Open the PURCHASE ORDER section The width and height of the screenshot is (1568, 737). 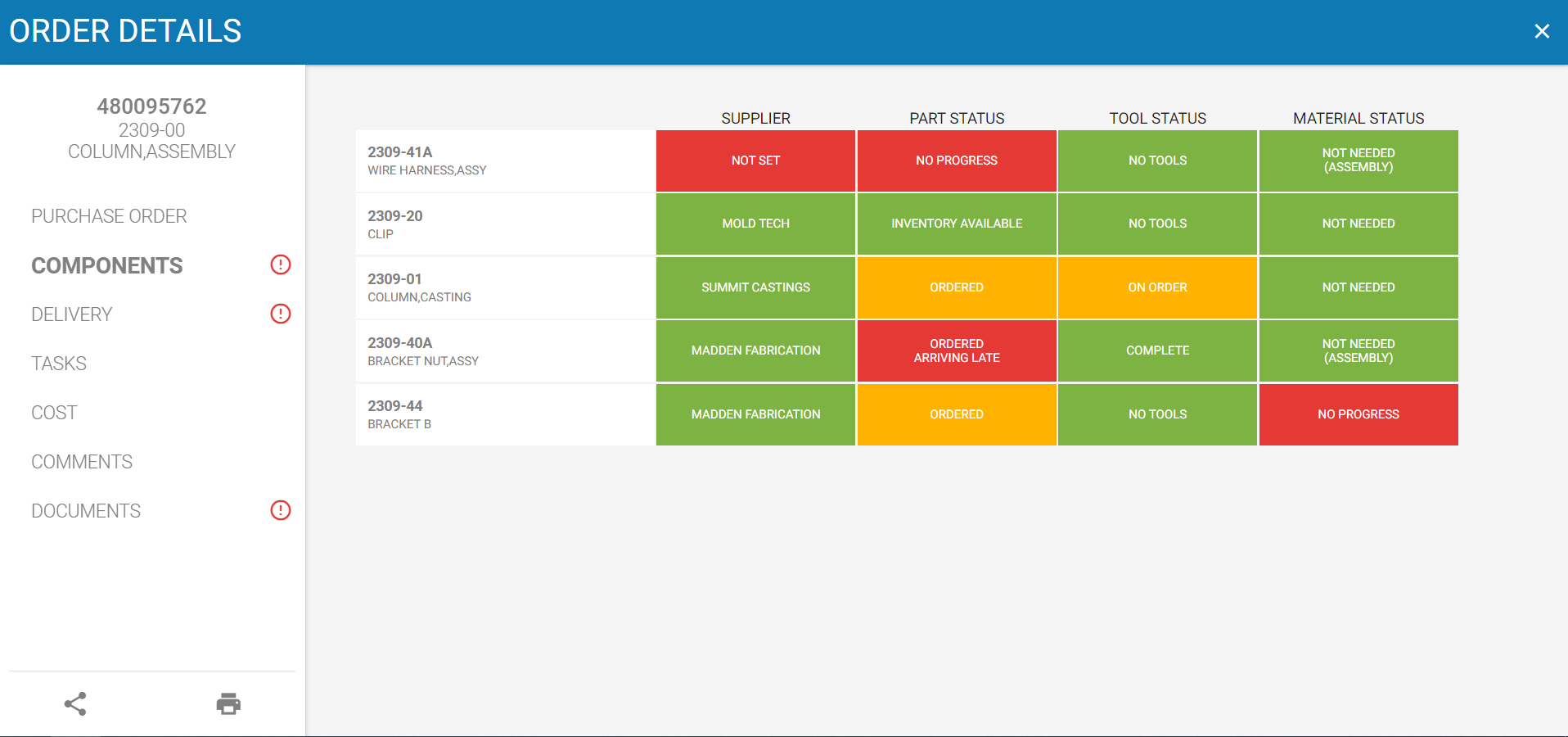[x=109, y=216]
